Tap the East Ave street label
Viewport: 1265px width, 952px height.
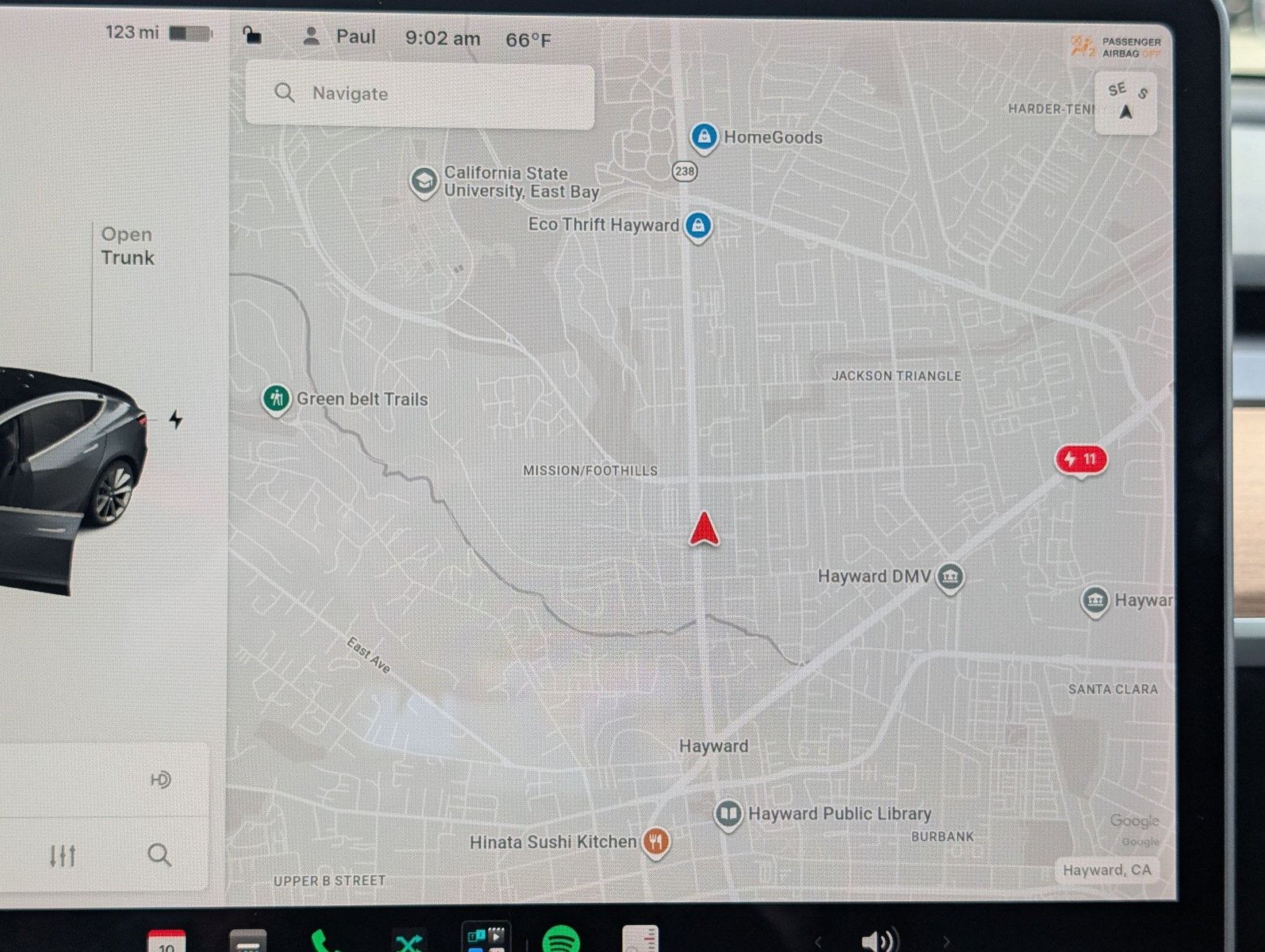click(x=368, y=655)
